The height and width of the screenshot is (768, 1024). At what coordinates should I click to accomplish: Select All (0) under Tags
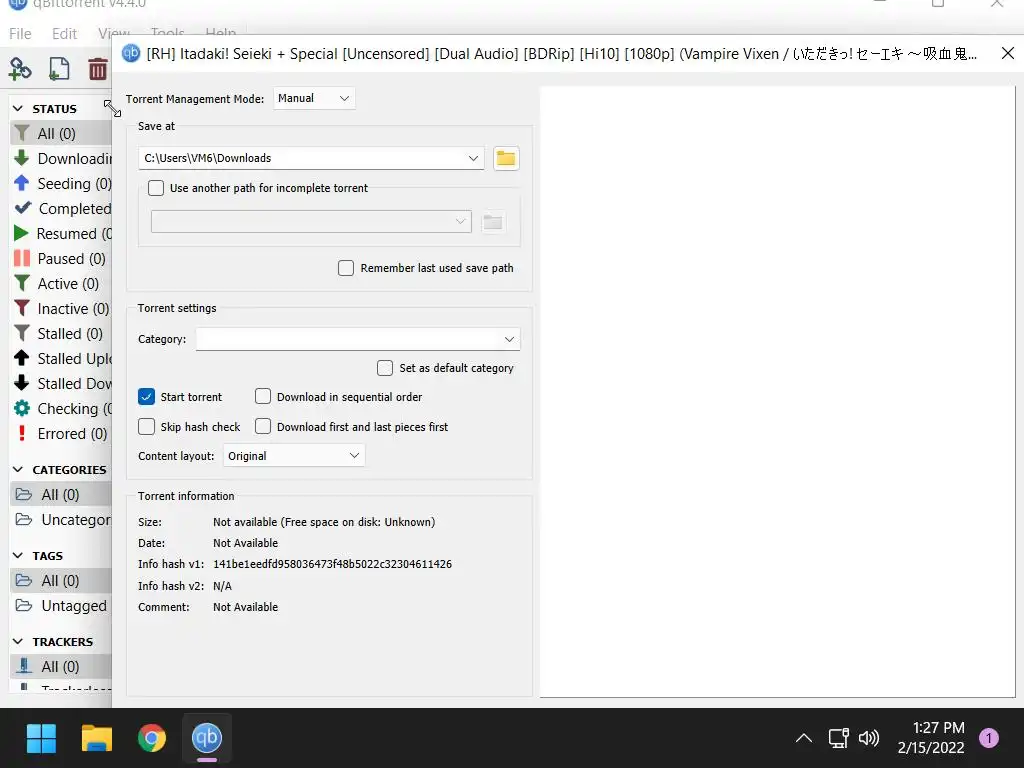pyautogui.click(x=63, y=581)
